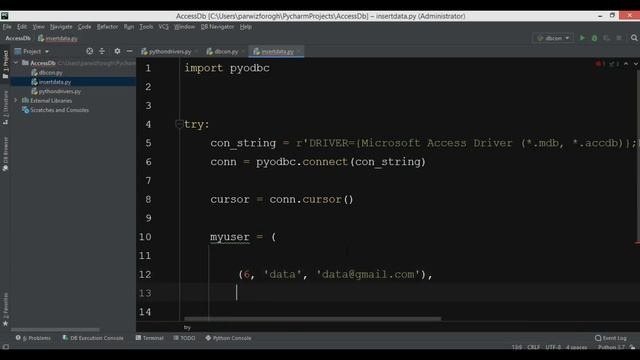Open the DB Navigator menu
Screen dimensions: 640x360
point(217,27)
